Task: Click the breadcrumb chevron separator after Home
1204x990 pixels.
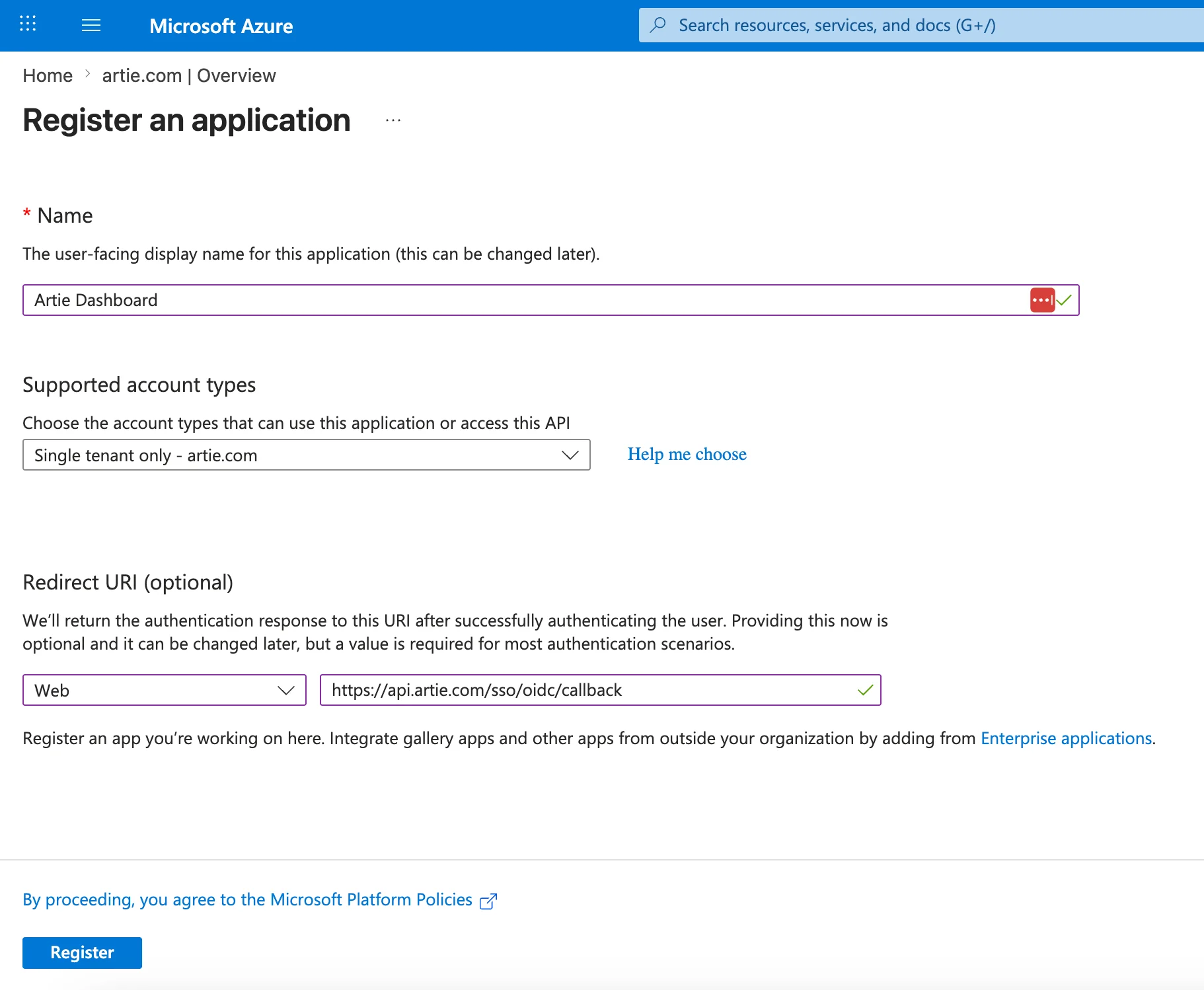Action: coord(87,75)
